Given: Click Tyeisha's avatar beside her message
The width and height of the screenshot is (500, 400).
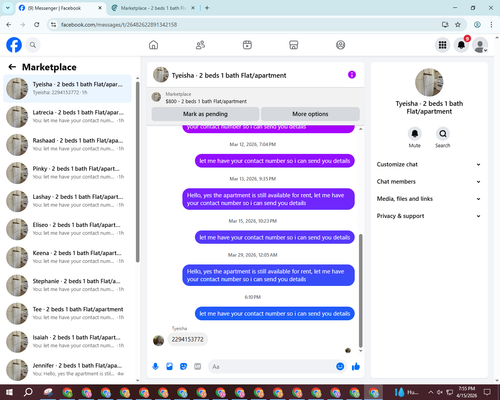Looking at the screenshot, I should tap(158, 341).
